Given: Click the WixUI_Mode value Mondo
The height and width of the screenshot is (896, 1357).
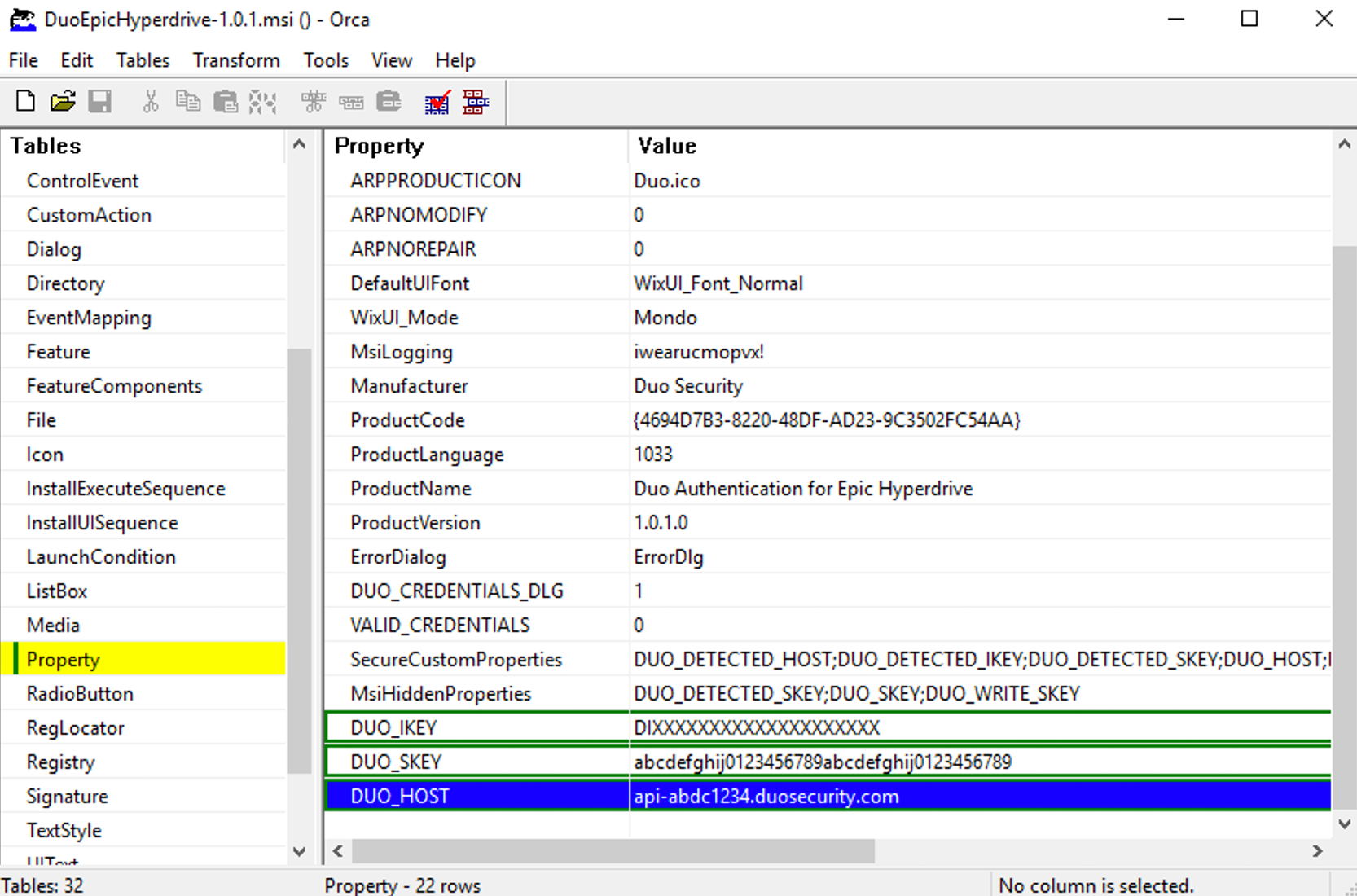Looking at the screenshot, I should pyautogui.click(x=665, y=318).
